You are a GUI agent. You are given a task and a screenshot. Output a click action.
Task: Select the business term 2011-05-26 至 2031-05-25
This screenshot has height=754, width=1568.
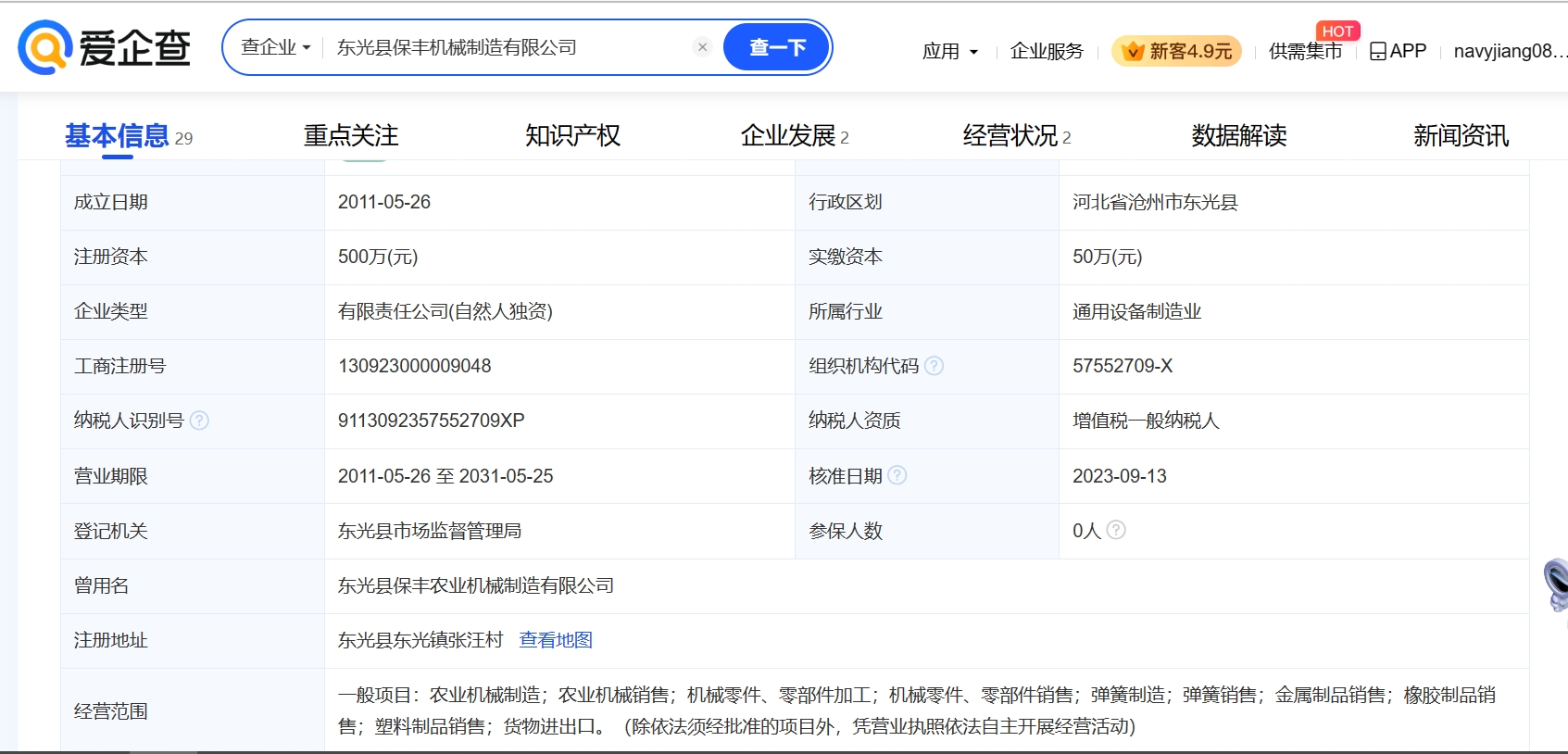click(445, 476)
